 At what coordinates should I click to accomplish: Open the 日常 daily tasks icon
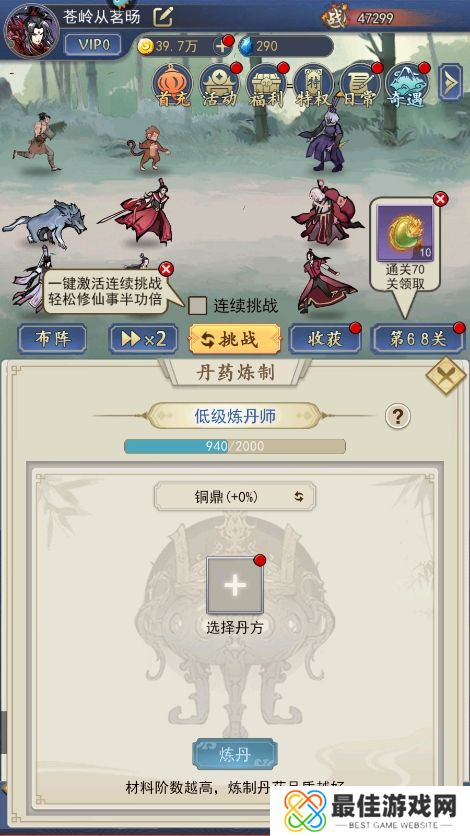point(360,86)
